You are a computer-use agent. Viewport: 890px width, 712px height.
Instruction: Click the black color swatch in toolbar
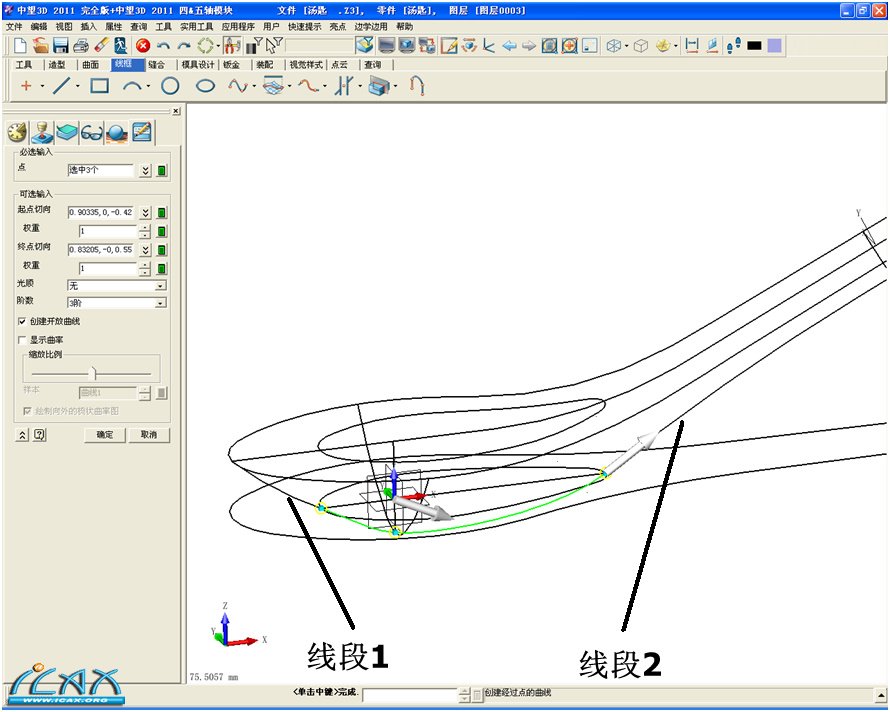click(x=754, y=46)
